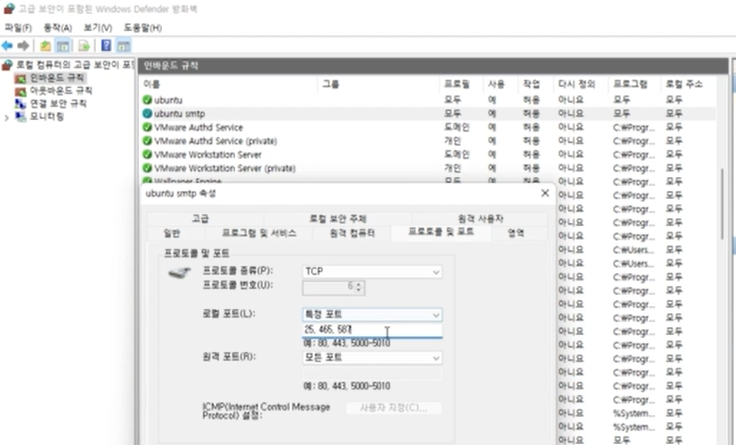Viewport: 736px width, 445px height.
Task: Switch to the 영역 tab
Action: click(516, 233)
